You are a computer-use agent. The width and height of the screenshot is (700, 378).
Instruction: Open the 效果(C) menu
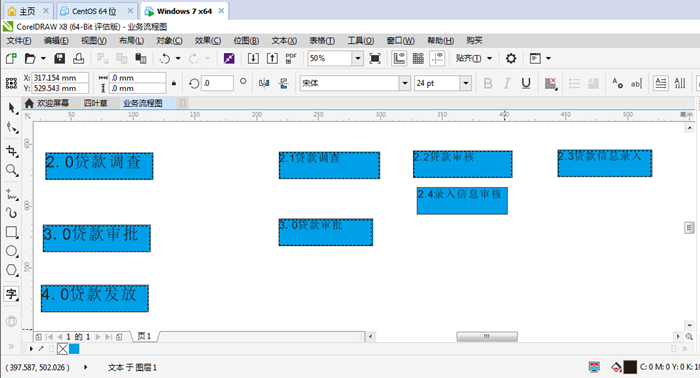tap(208, 41)
